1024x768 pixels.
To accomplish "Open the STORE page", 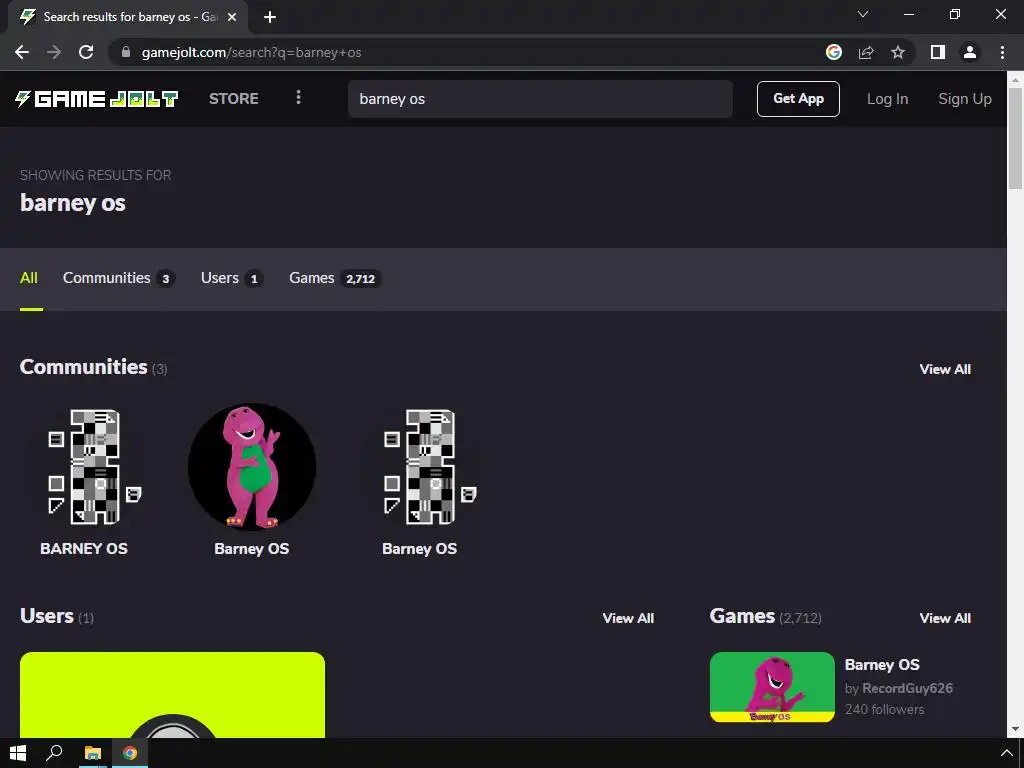I will tap(234, 99).
